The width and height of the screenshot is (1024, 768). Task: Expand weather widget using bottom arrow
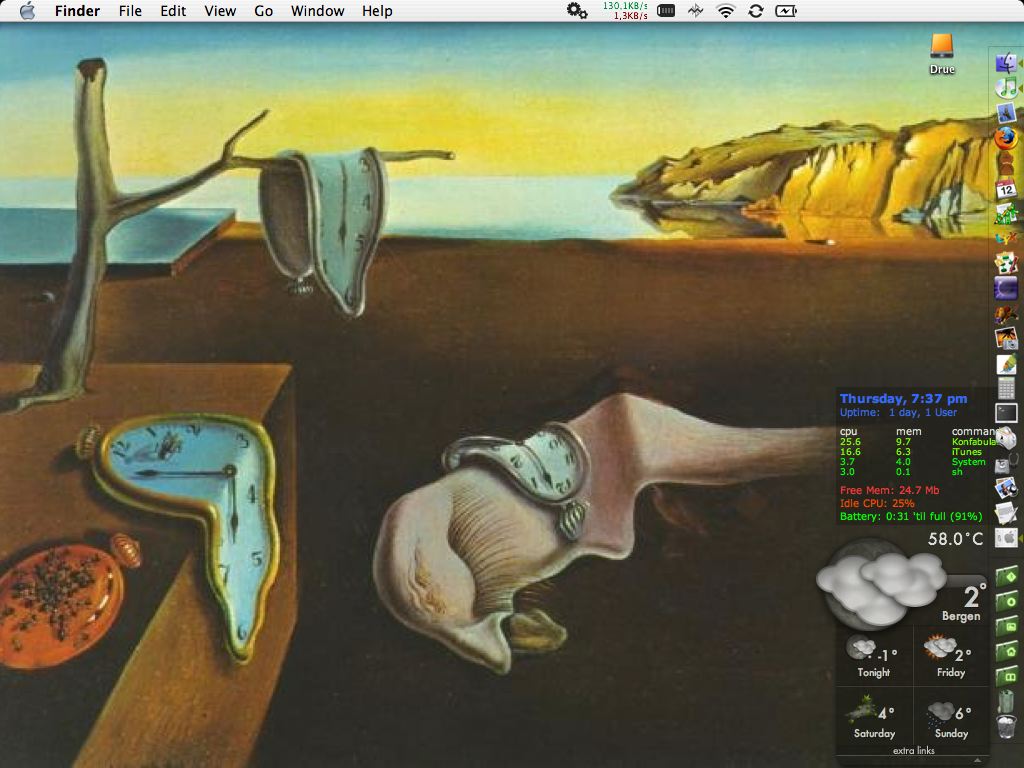(977, 760)
